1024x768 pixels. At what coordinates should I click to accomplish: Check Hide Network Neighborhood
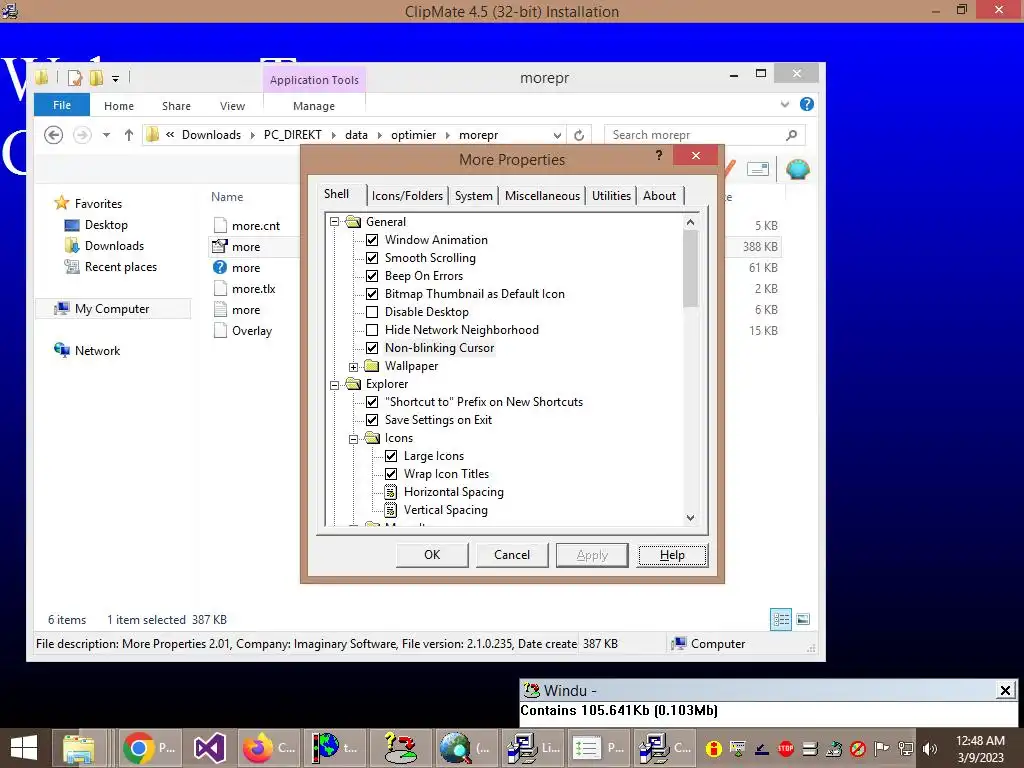(x=372, y=330)
